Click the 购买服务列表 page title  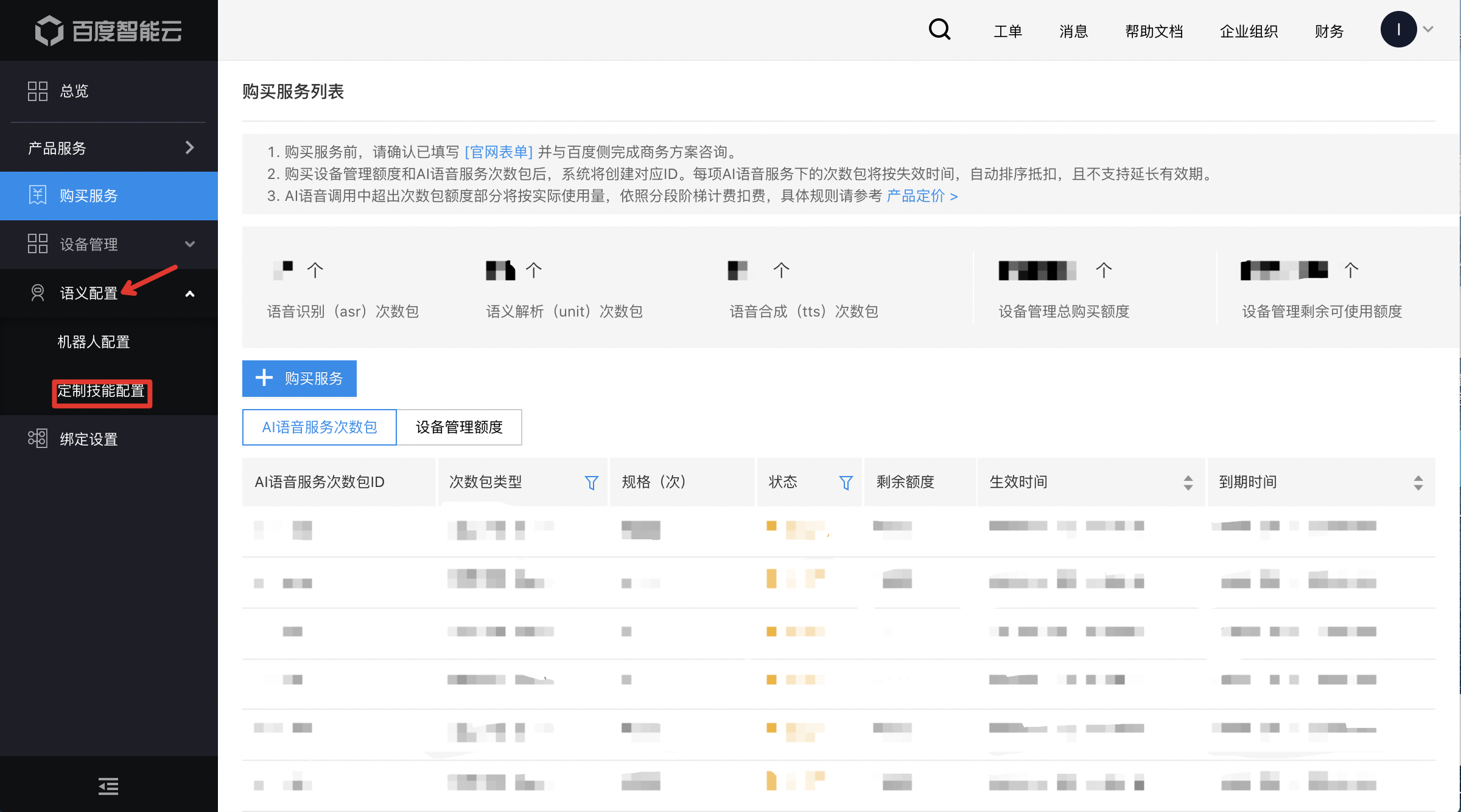coord(293,91)
